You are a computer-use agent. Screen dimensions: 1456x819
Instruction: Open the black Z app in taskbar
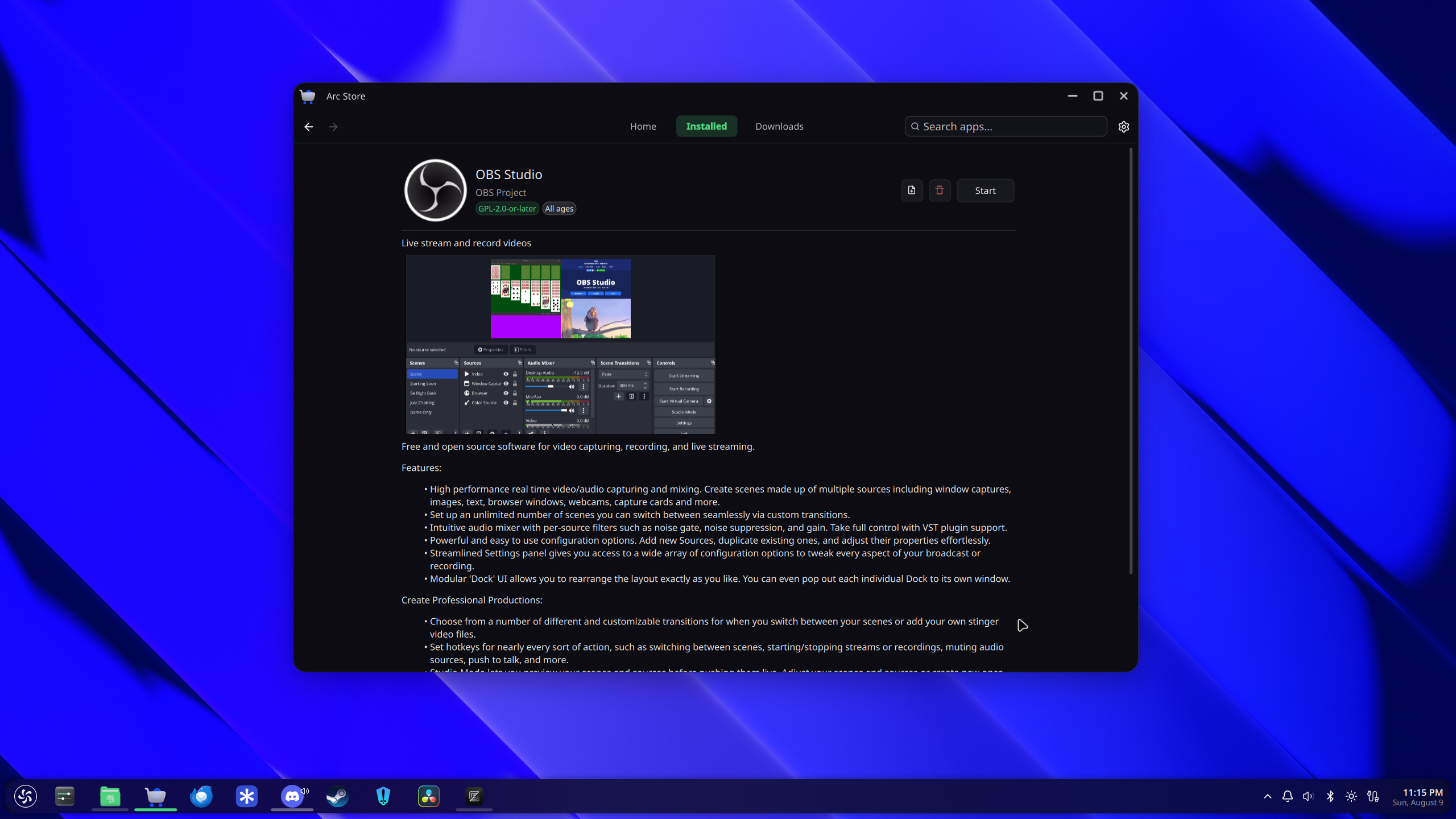(474, 796)
